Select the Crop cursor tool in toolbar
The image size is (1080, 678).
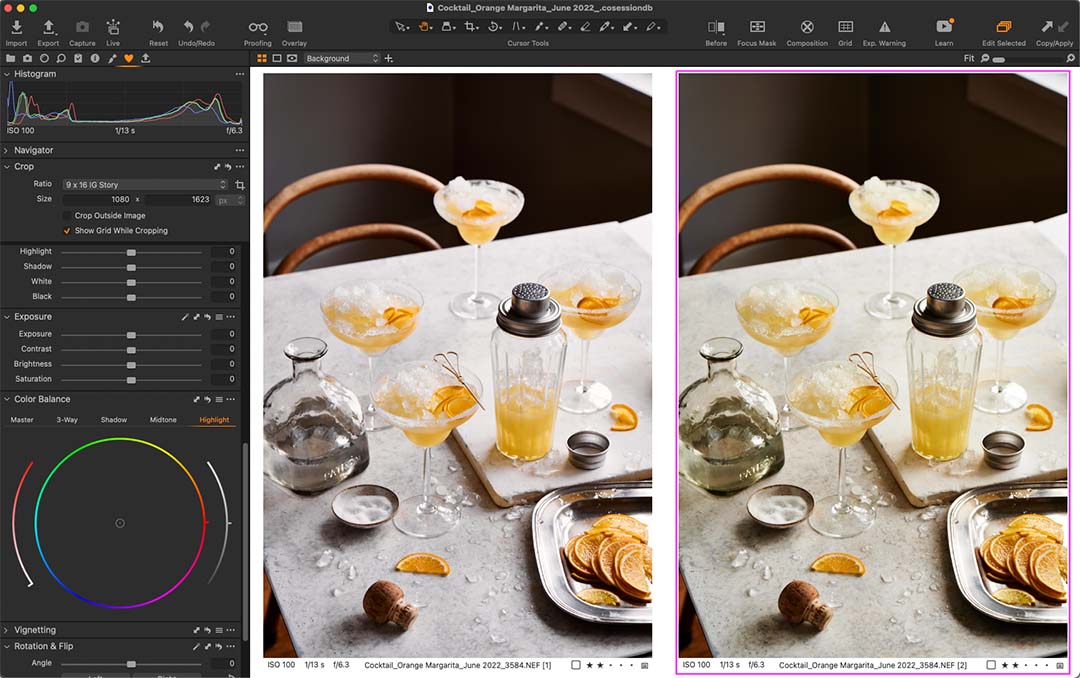pos(470,26)
